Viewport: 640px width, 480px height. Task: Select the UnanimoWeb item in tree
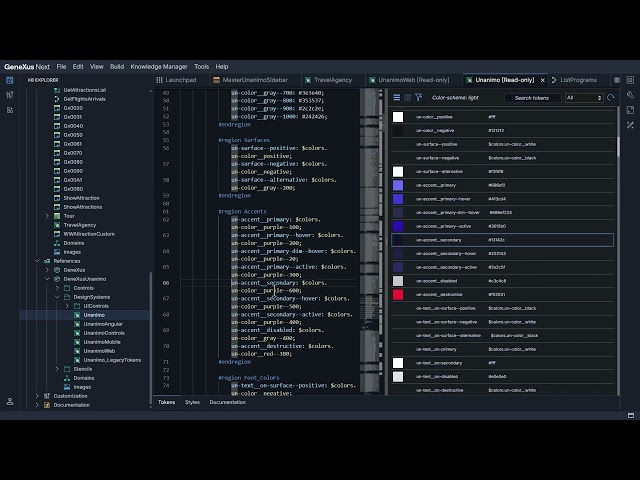pos(99,351)
